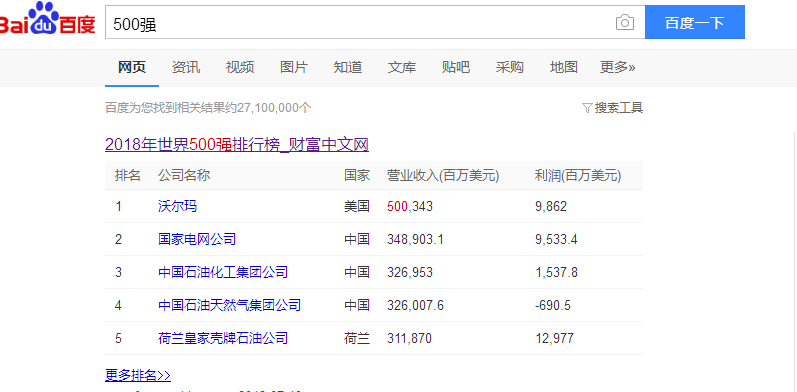Screen dimensions: 797x392
Task: Click the revenue value 326,007.6
Action: pyautogui.click(x=415, y=305)
